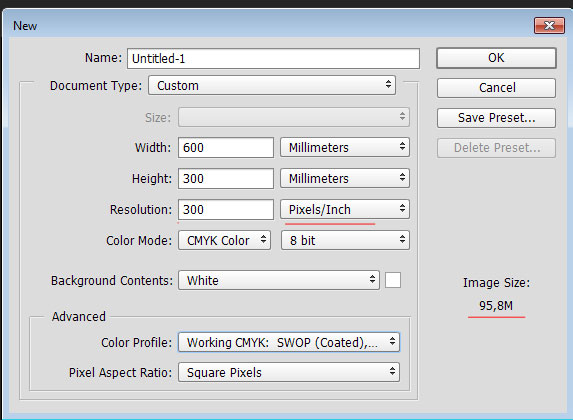Viewport: 573px width, 420px height.
Task: Click the Cancel button
Action: pyautogui.click(x=496, y=88)
